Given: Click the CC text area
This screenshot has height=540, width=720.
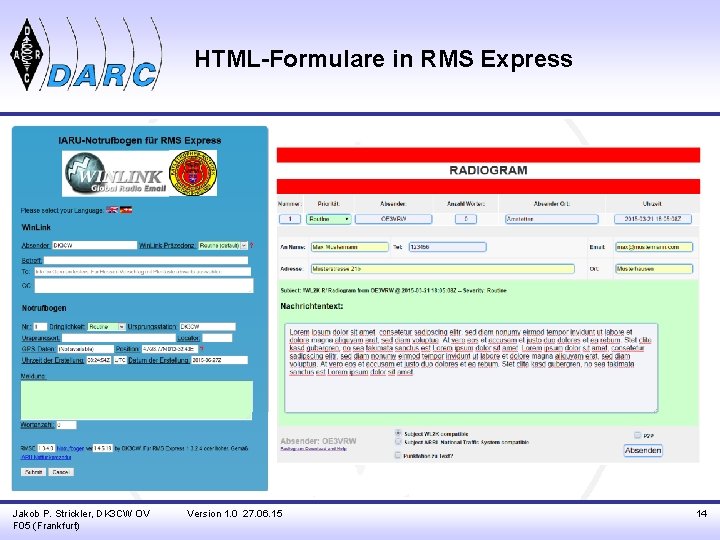Looking at the screenshot, I should pyautogui.click(x=144, y=286).
